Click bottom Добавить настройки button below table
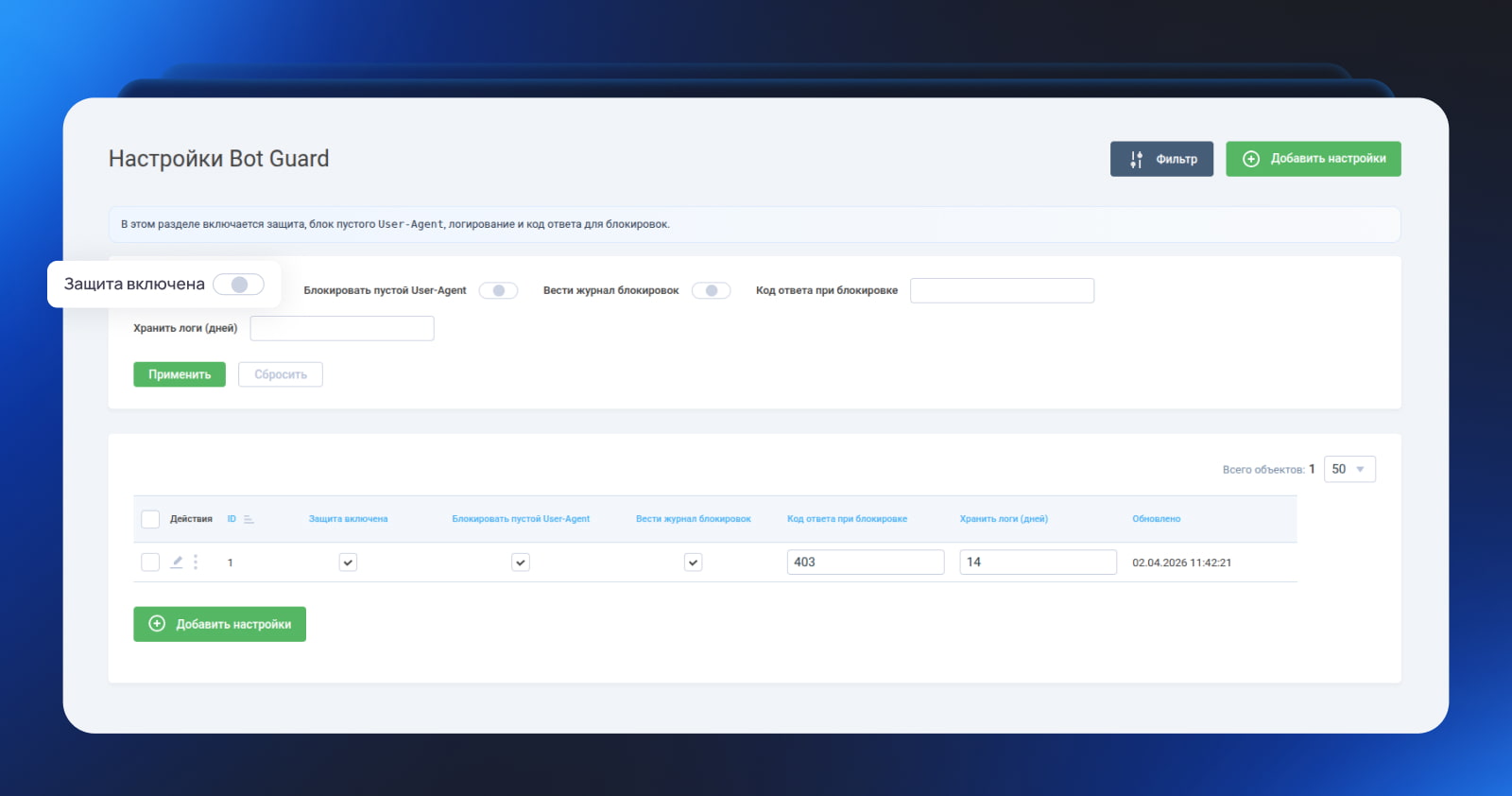Viewport: 1512px width, 796px height. coord(219,624)
